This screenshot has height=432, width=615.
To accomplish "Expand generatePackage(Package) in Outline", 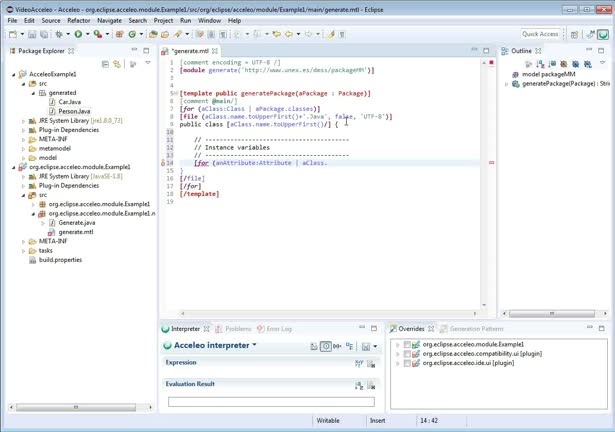I will 506,84.
